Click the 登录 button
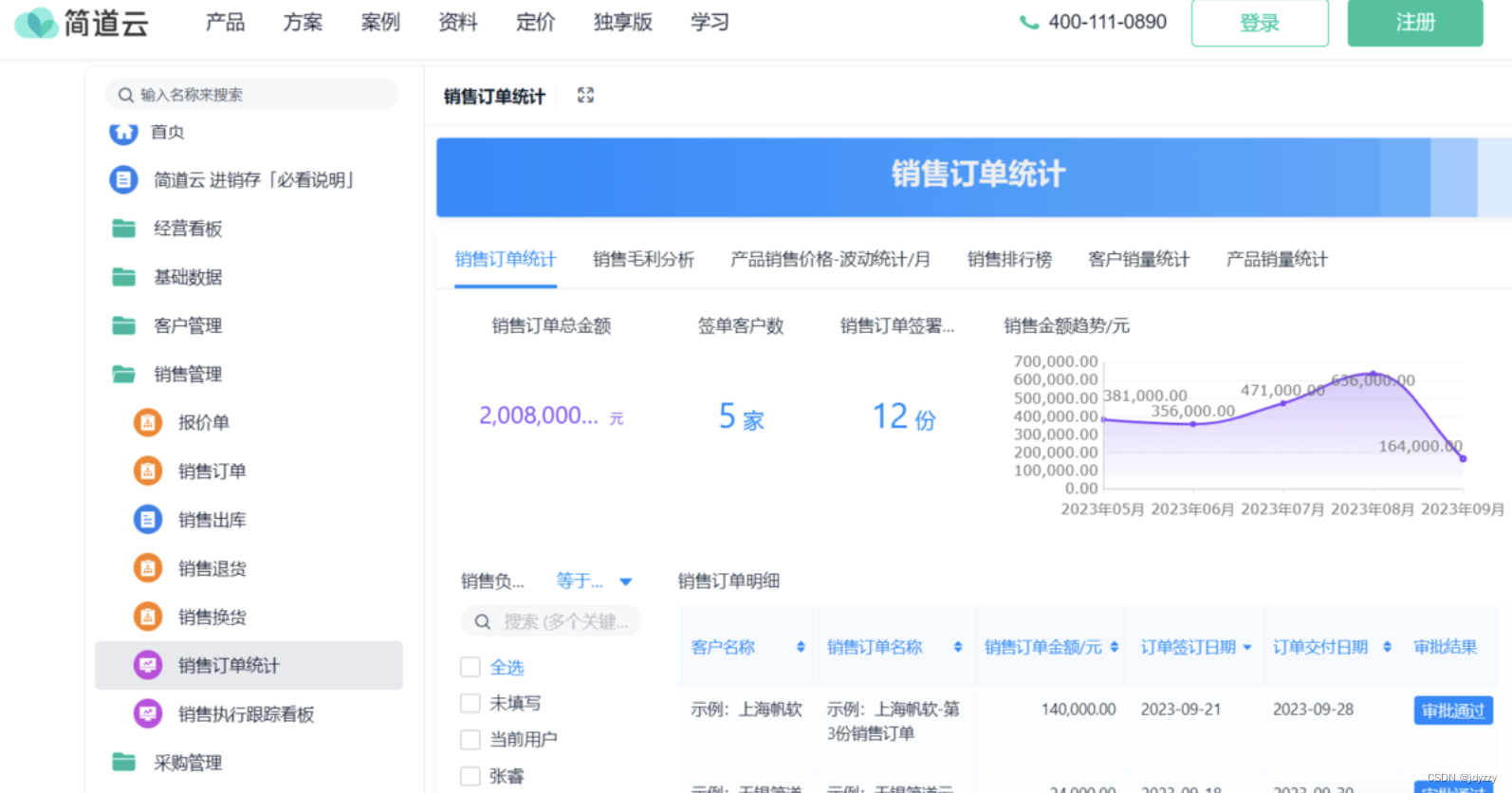This screenshot has height=793, width=1512. pos(1259,23)
